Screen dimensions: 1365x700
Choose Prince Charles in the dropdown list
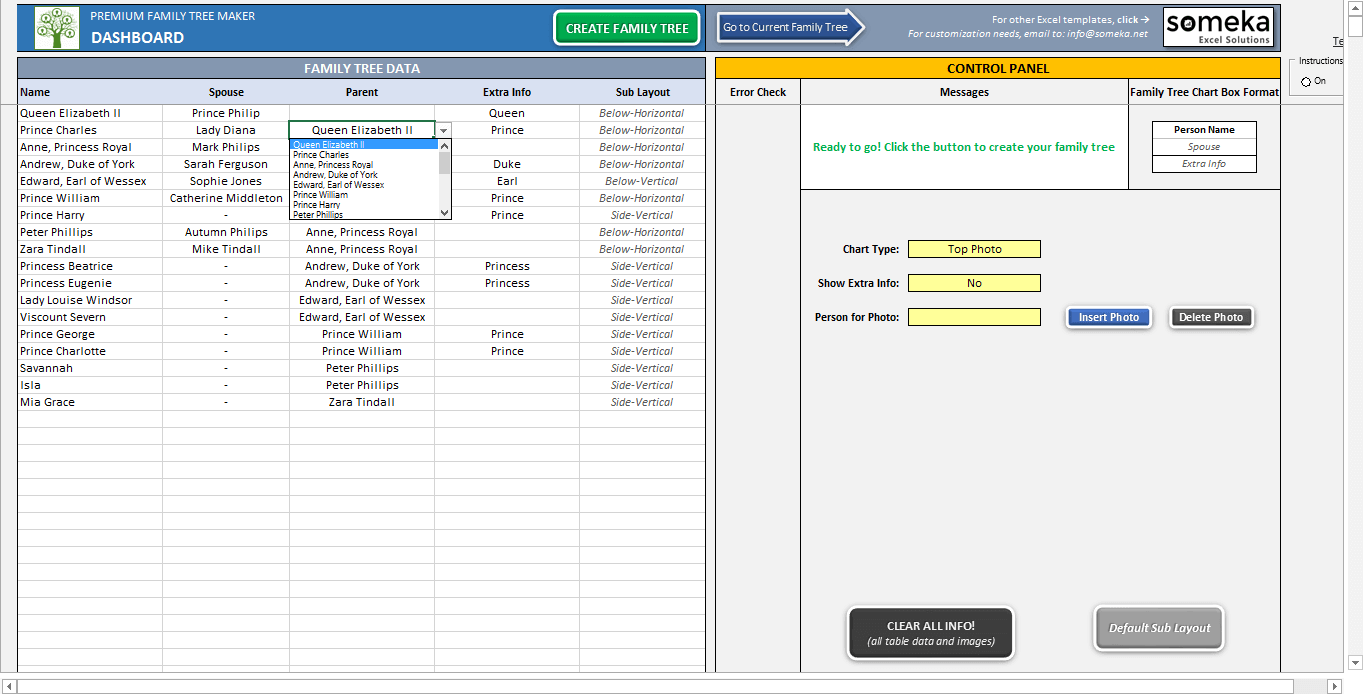[364, 155]
